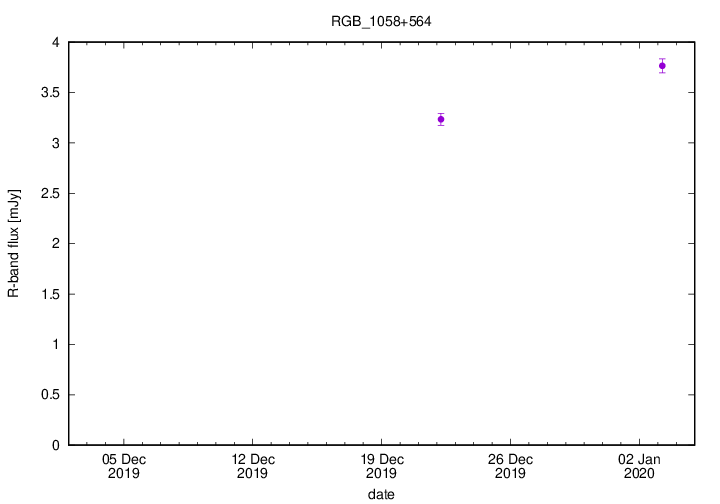Click the R-band flux [mJy] axis label
The image size is (720, 504).
pos(14,243)
